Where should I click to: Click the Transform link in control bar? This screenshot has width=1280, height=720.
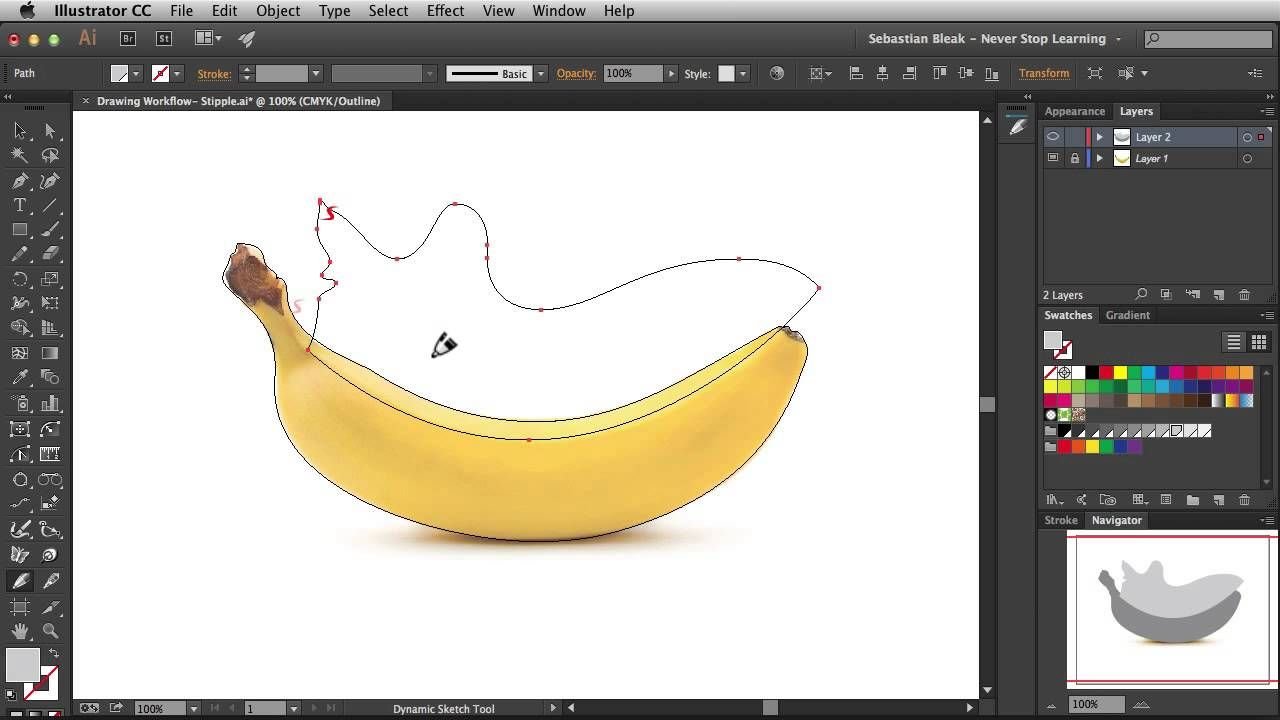click(x=1043, y=74)
